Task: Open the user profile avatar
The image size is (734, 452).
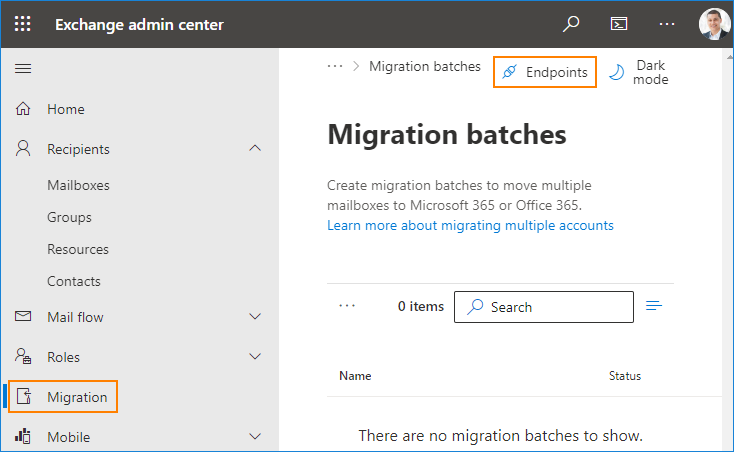Action: click(x=714, y=24)
